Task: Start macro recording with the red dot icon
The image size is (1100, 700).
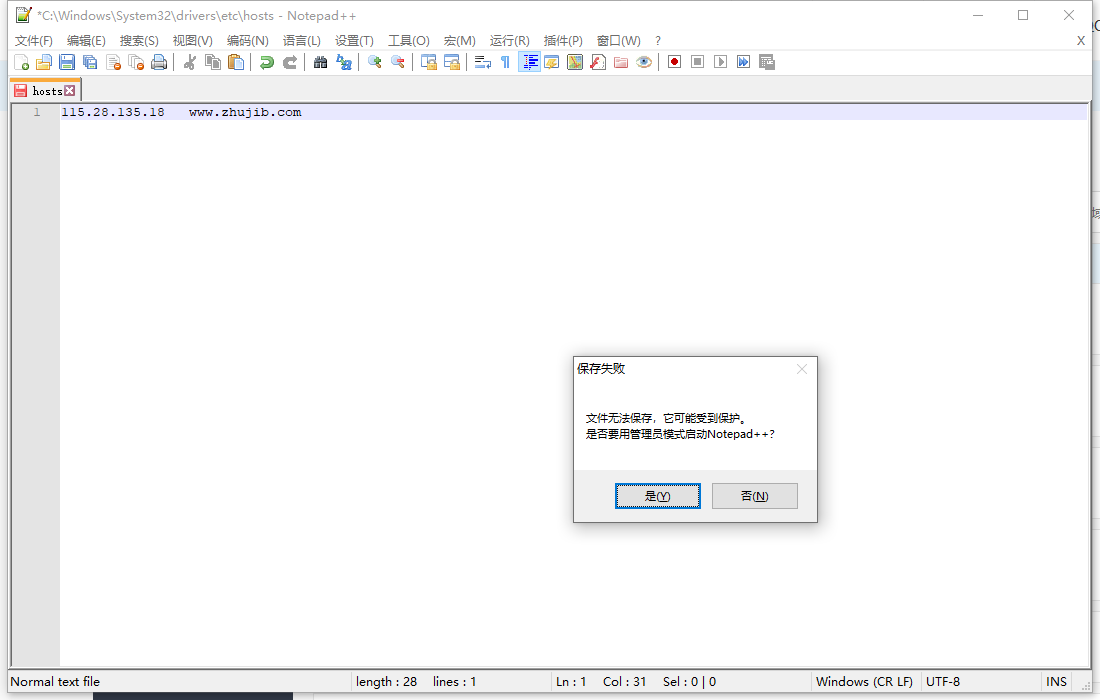Action: click(675, 62)
